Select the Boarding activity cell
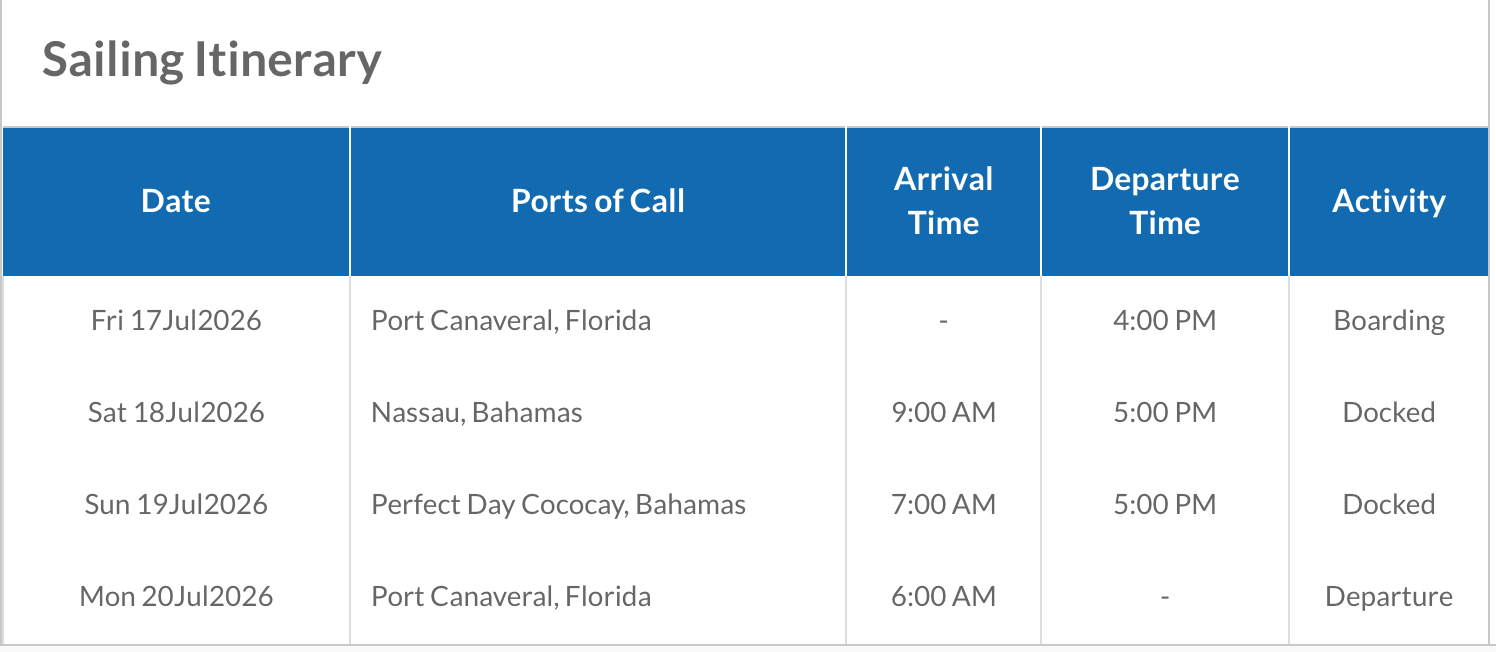 1389,321
